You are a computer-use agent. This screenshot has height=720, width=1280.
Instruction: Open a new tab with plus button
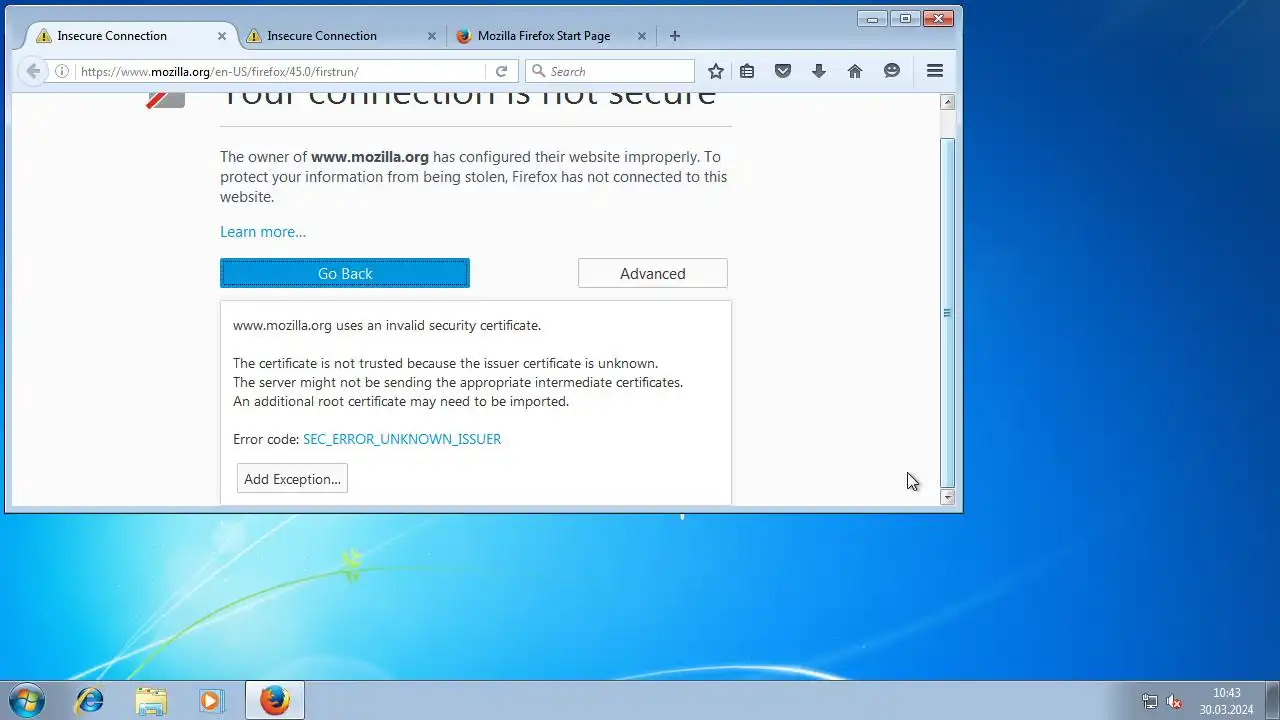[675, 35]
